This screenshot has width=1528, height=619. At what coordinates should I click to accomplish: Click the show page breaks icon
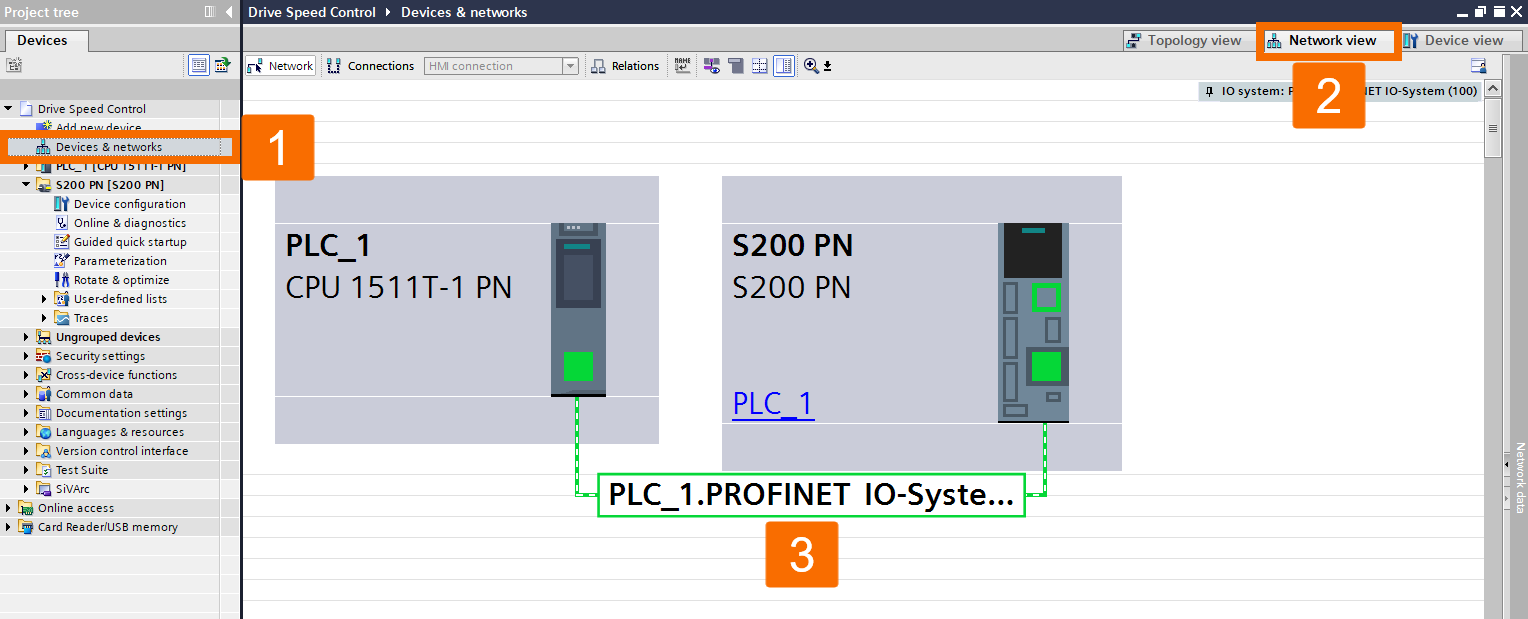[x=736, y=66]
